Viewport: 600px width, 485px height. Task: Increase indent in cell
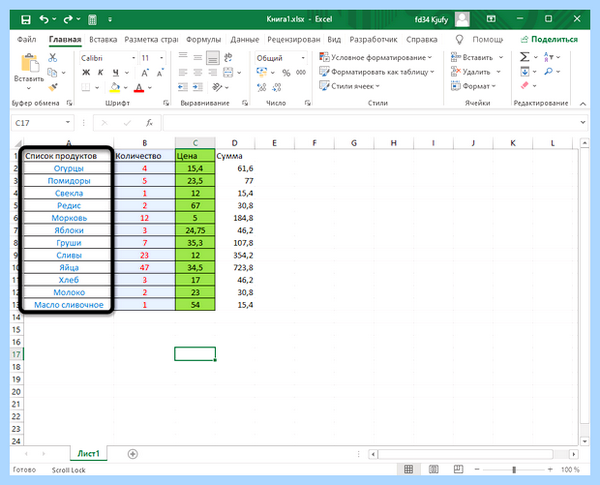coord(198,87)
